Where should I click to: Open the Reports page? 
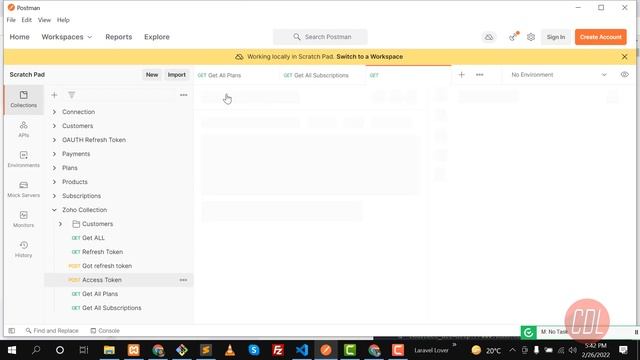(x=119, y=37)
